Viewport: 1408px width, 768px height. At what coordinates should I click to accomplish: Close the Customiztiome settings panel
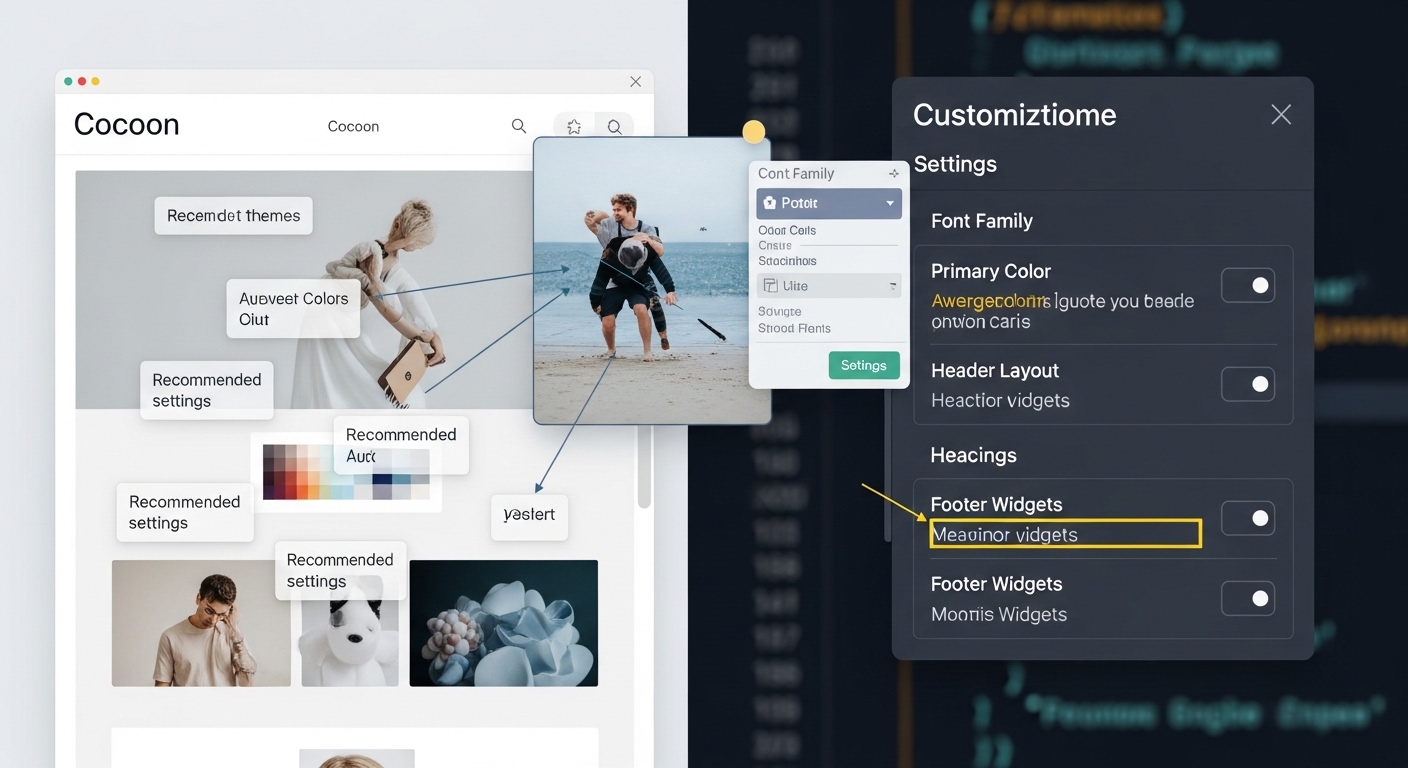1280,115
